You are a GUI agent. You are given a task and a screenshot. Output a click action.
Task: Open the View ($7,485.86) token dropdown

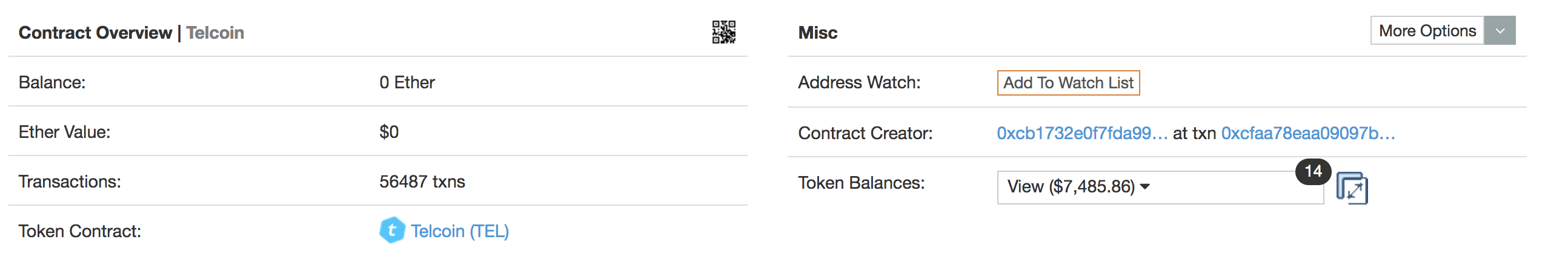point(1160,187)
